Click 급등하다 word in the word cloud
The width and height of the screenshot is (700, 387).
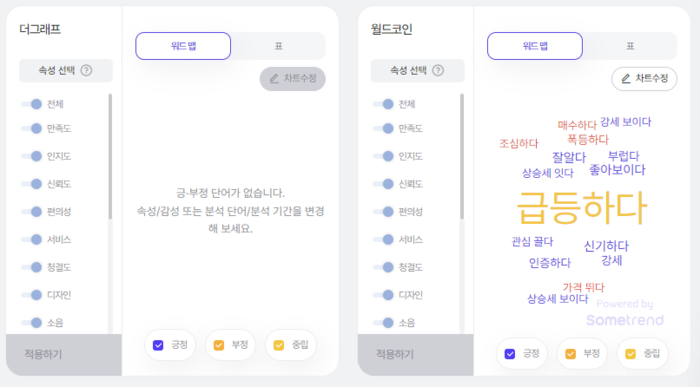click(582, 208)
